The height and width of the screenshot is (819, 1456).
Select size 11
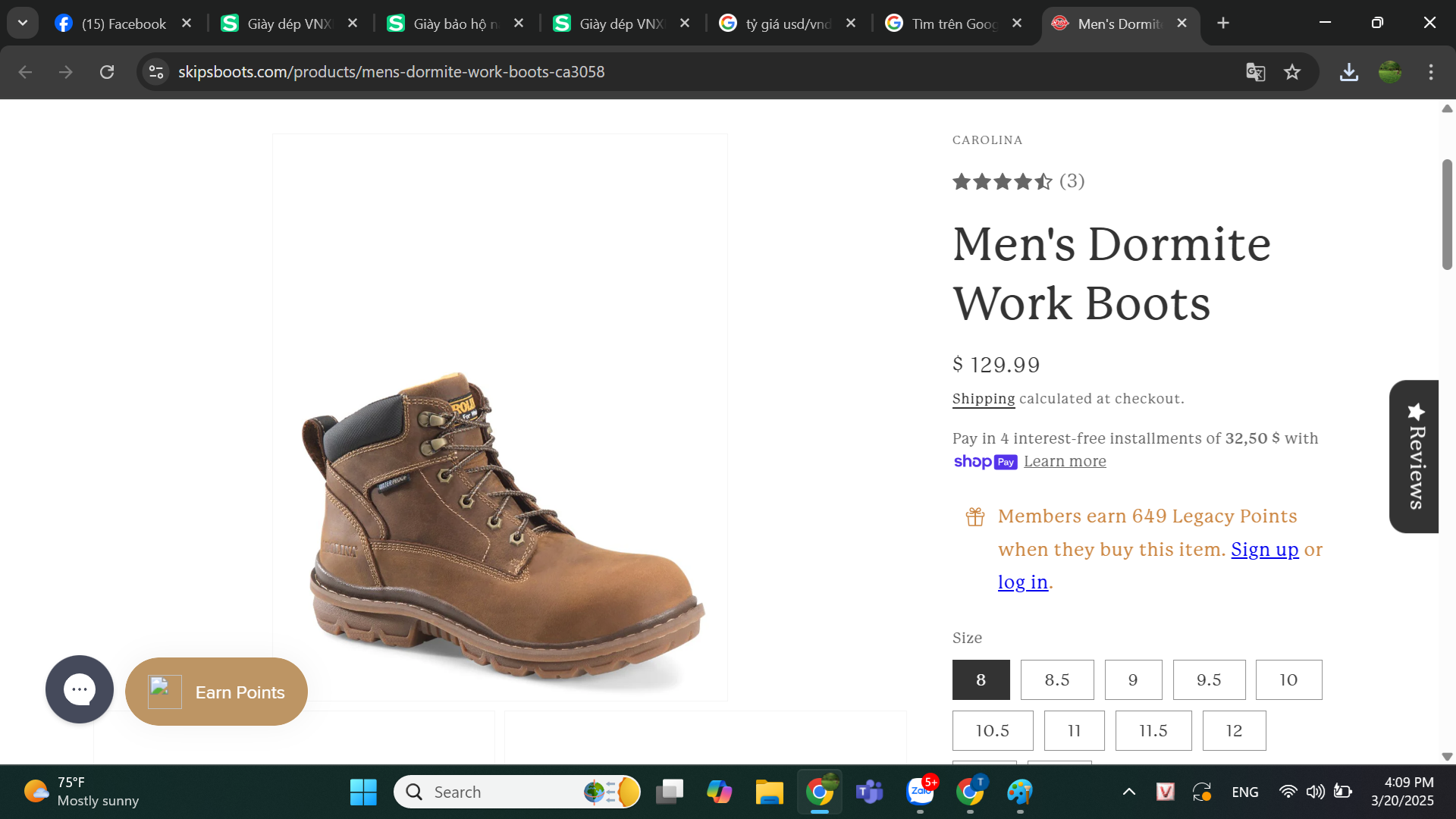click(x=1074, y=730)
